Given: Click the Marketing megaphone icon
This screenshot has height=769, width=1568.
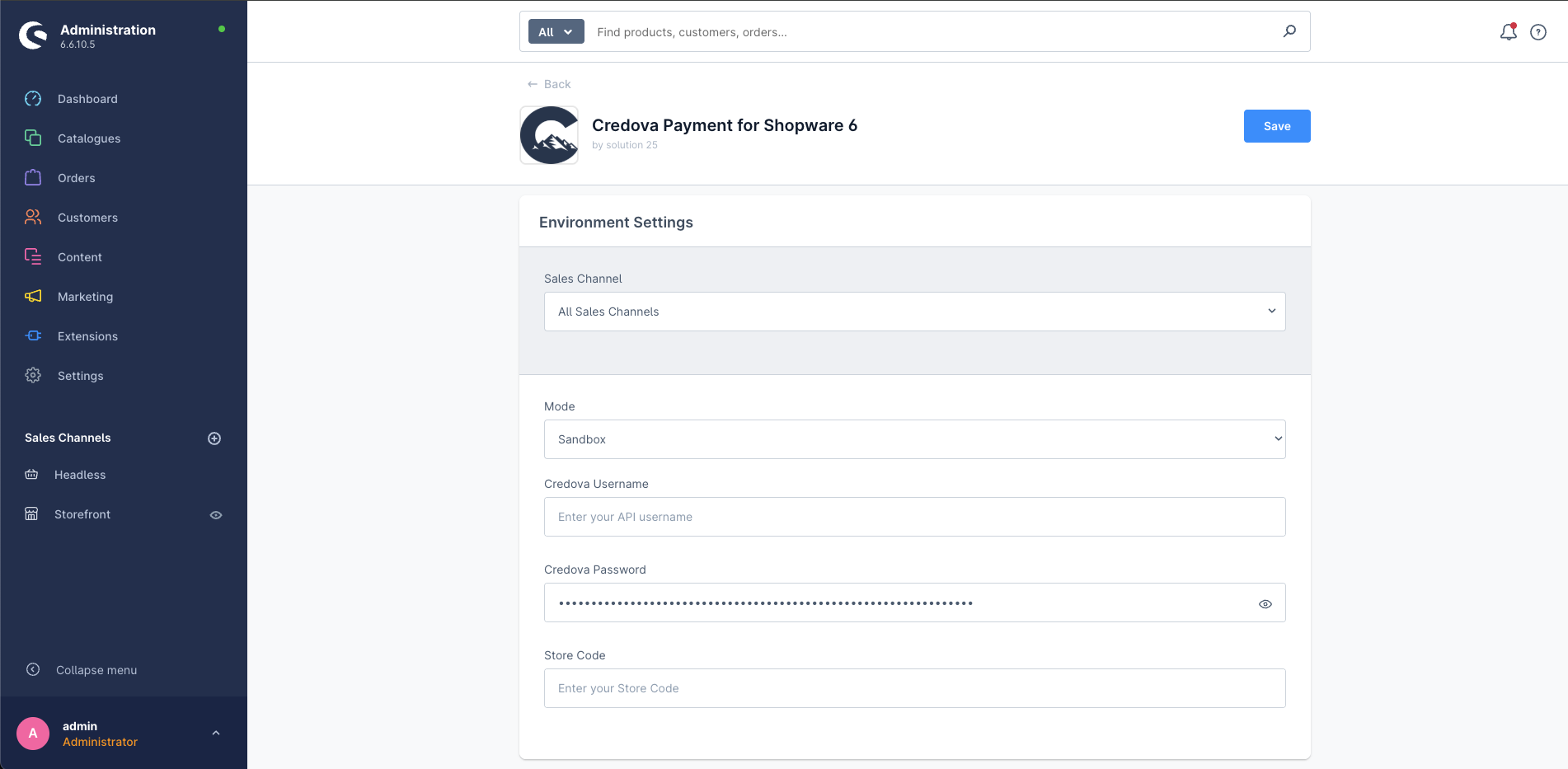Looking at the screenshot, I should (x=33, y=297).
